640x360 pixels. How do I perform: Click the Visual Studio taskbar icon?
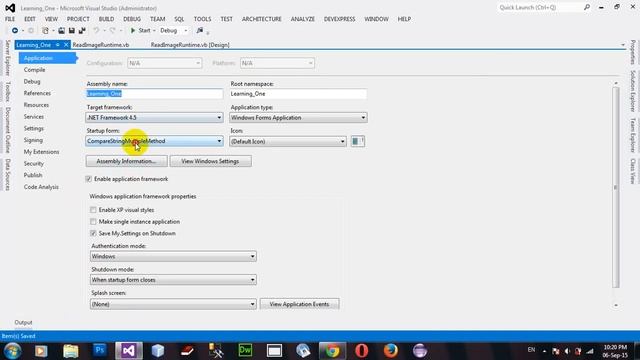[129, 351]
